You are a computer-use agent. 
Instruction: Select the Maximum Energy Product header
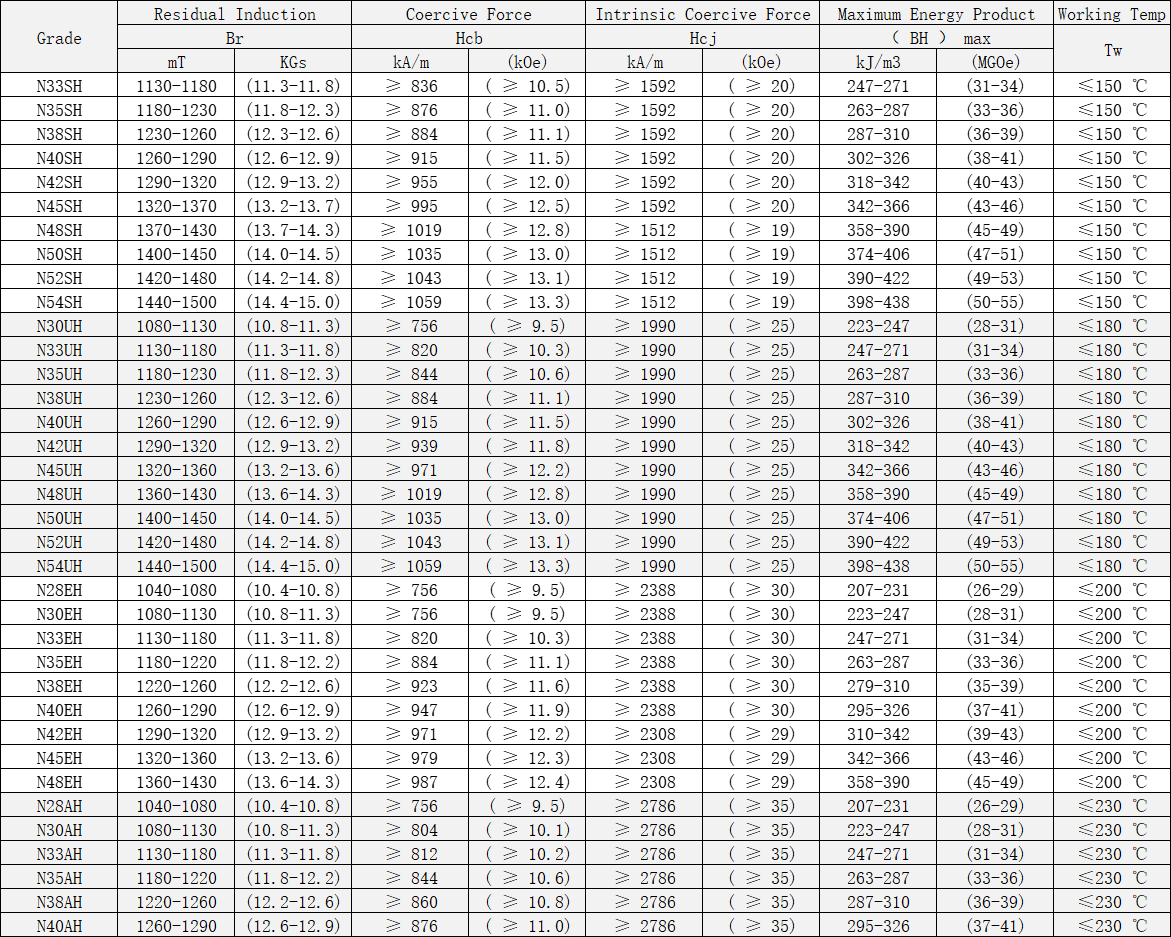(936, 14)
